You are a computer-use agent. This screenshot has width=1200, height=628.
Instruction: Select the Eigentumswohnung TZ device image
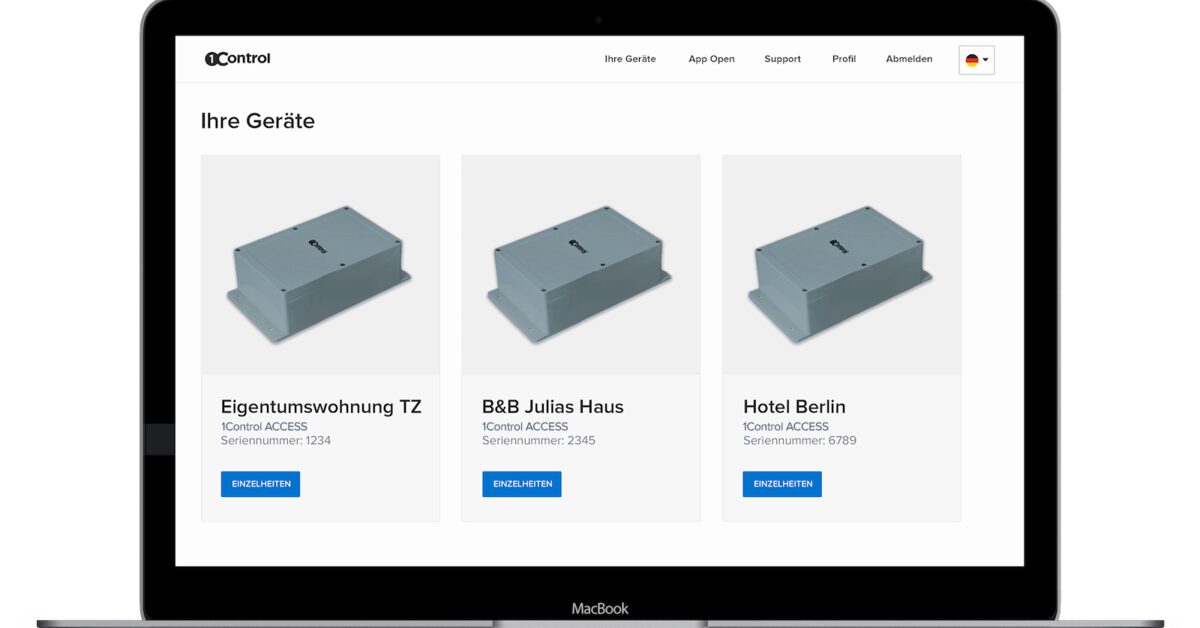321,265
